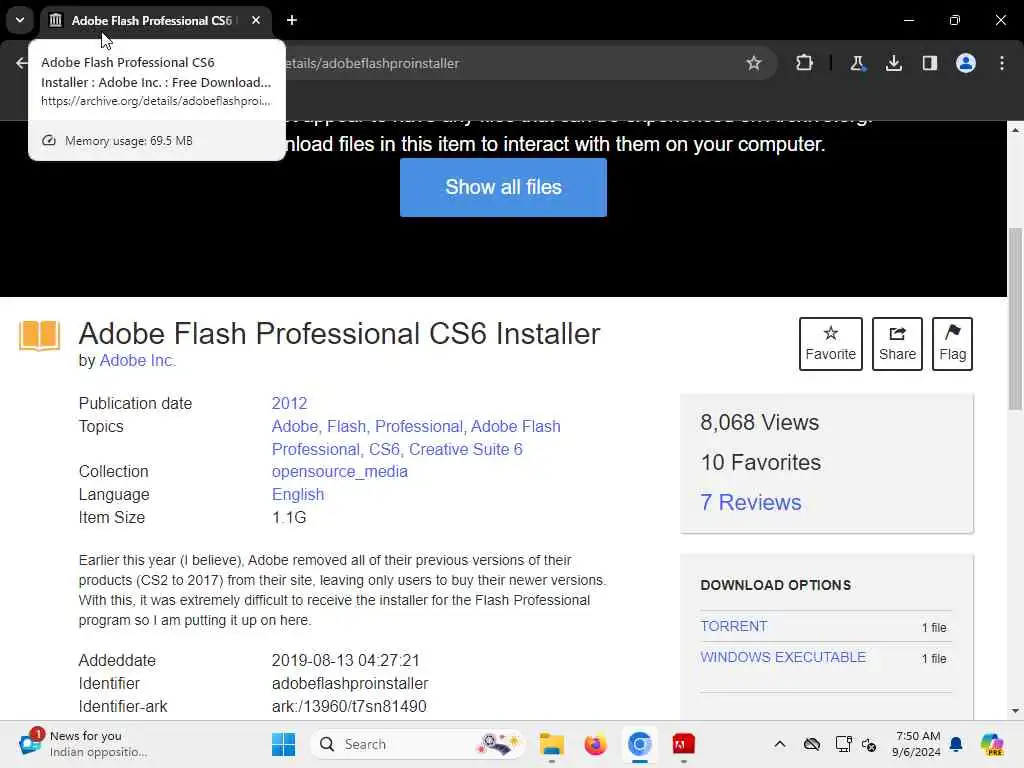This screenshot has height=768, width=1024.
Task: Open the Chrome three-dot menu
Action: click(1002, 63)
